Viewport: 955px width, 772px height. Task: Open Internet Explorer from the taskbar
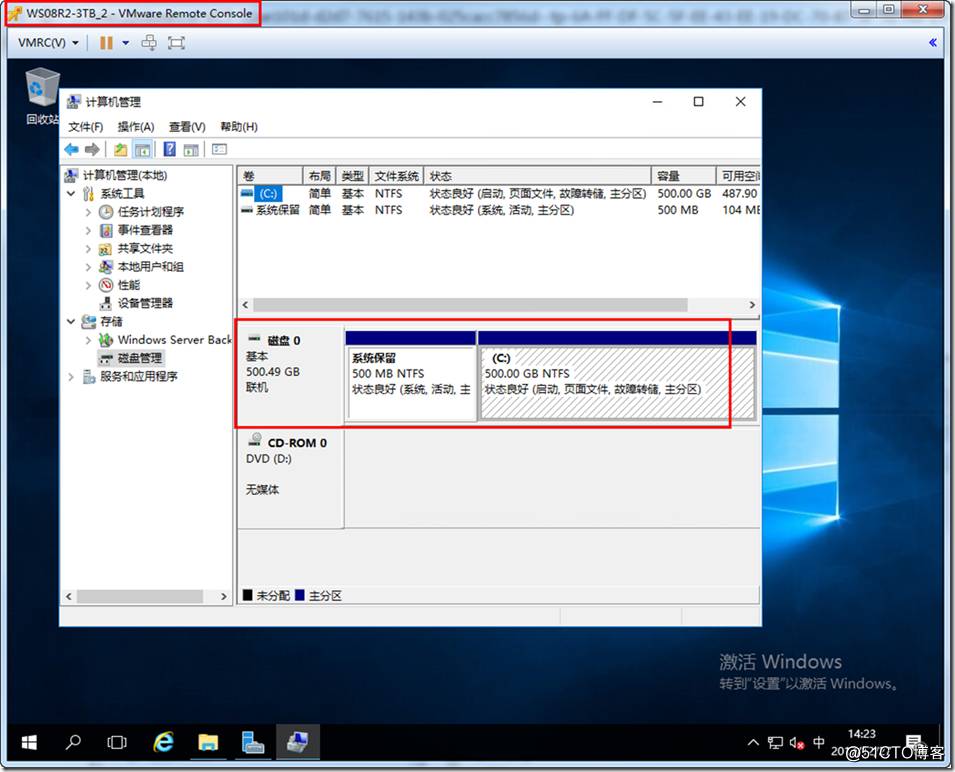[x=163, y=742]
